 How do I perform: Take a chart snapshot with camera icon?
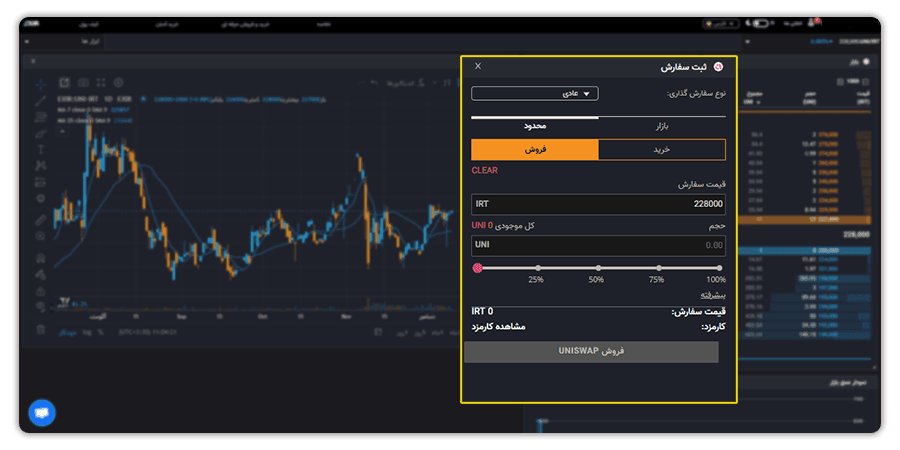click(x=83, y=83)
